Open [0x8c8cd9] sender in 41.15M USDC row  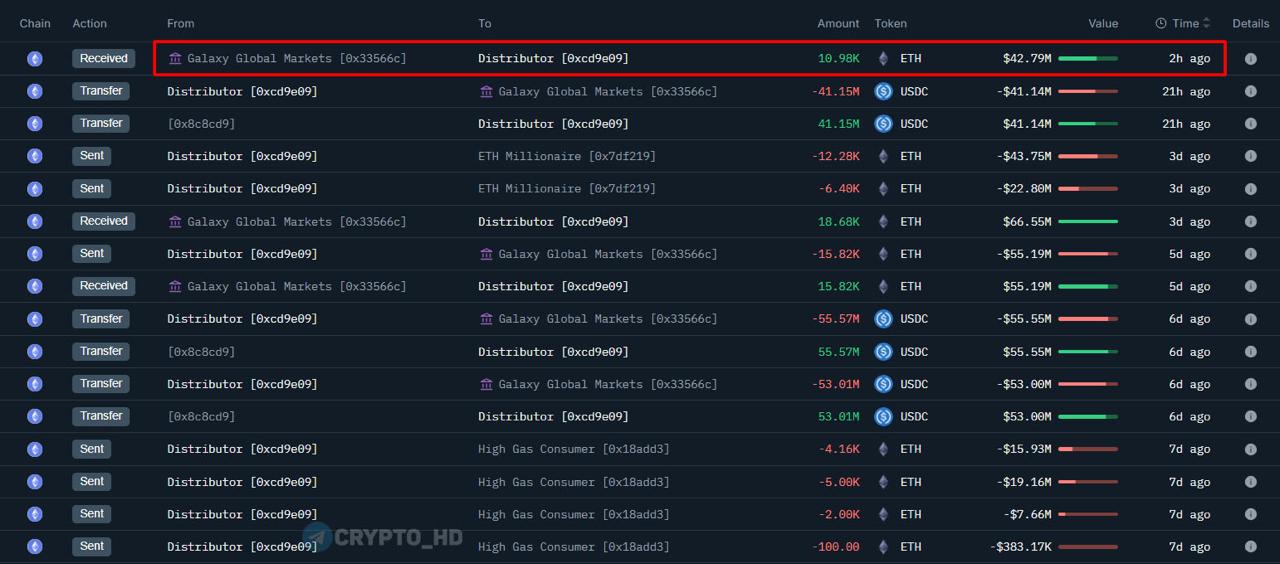pos(201,124)
